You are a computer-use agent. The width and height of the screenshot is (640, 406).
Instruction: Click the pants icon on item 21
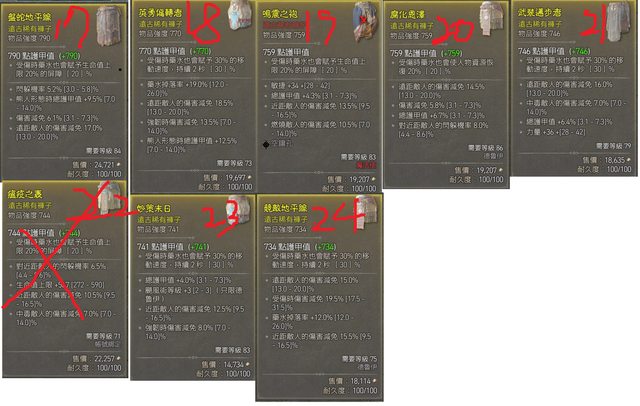click(x=618, y=21)
